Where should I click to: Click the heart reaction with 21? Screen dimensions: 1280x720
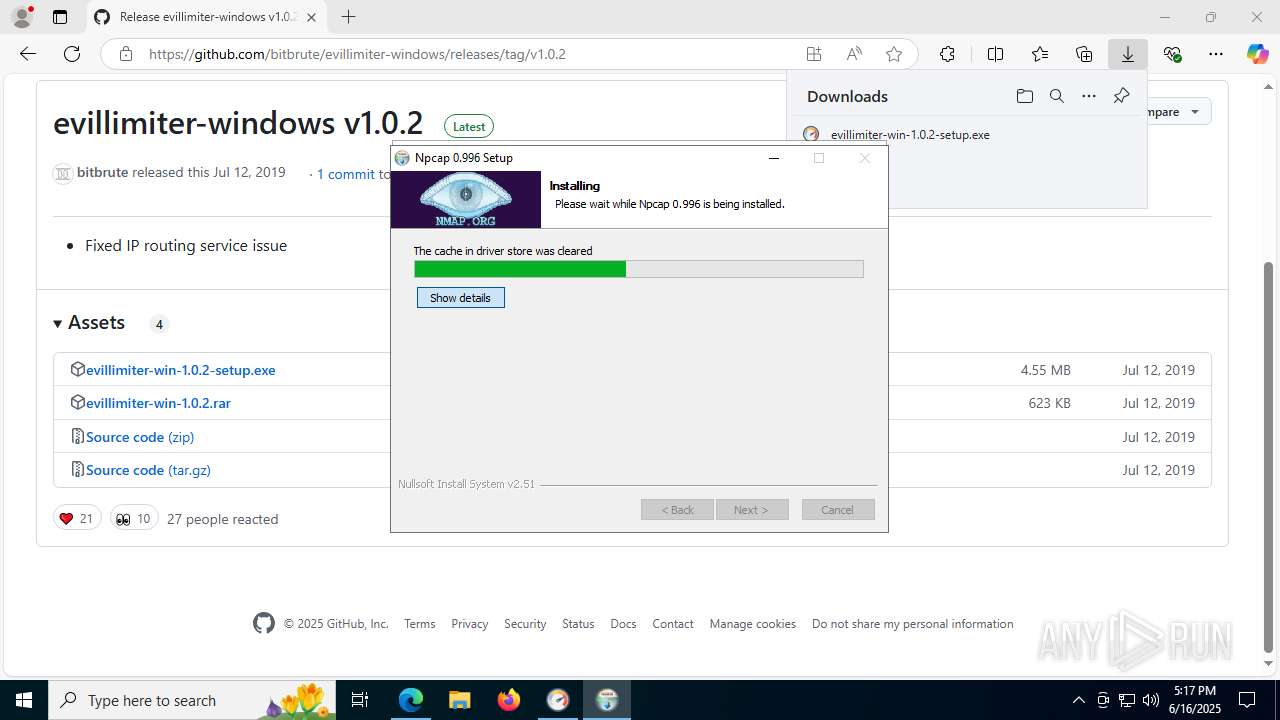77,518
